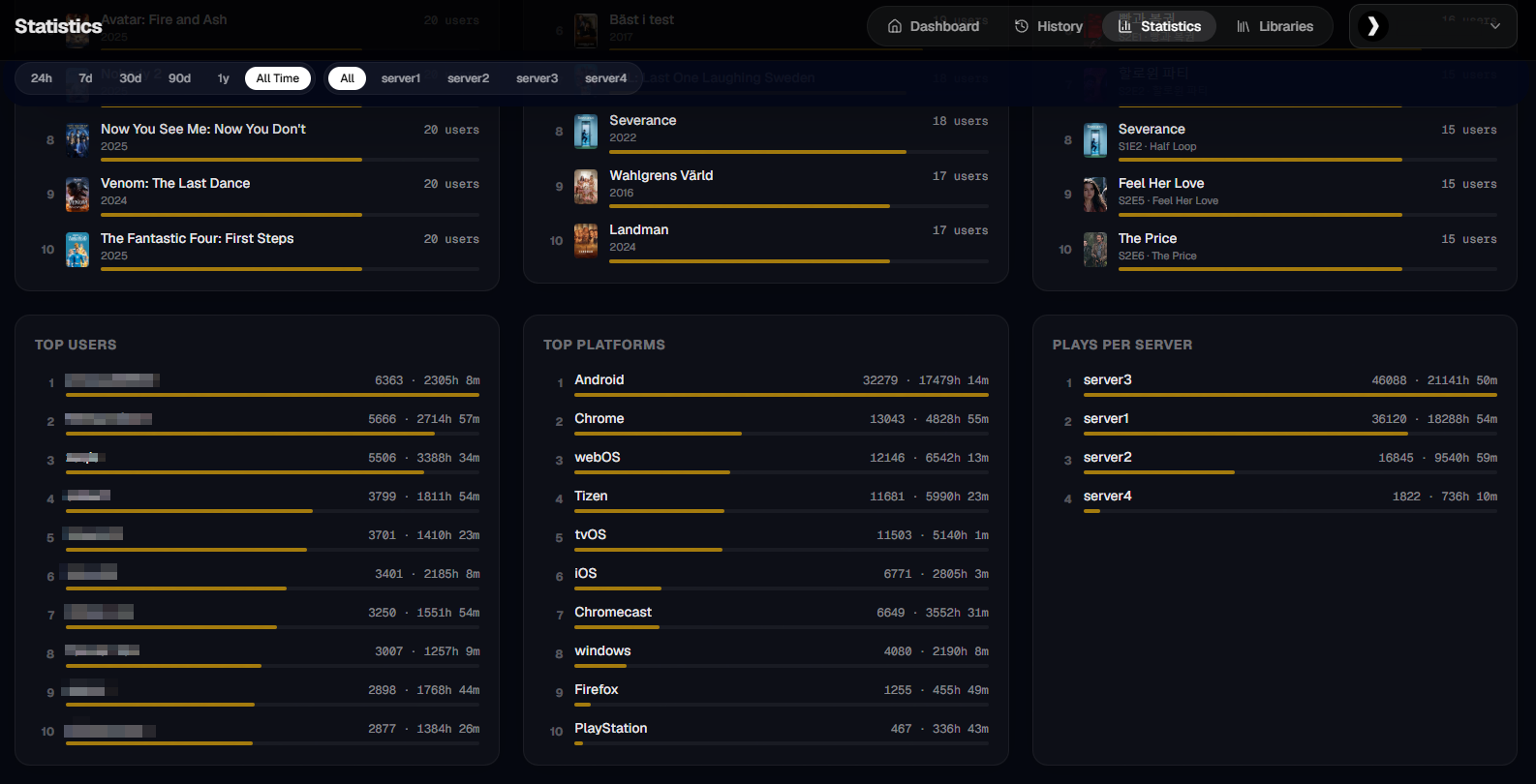Click the tvOS platform row
Screen dimensions: 1536x784
coord(766,538)
